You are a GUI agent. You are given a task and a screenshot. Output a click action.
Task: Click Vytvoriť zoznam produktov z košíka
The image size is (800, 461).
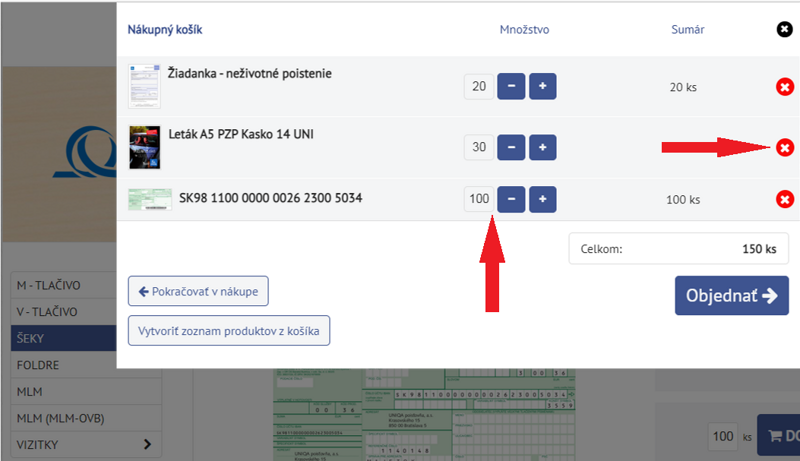point(229,330)
